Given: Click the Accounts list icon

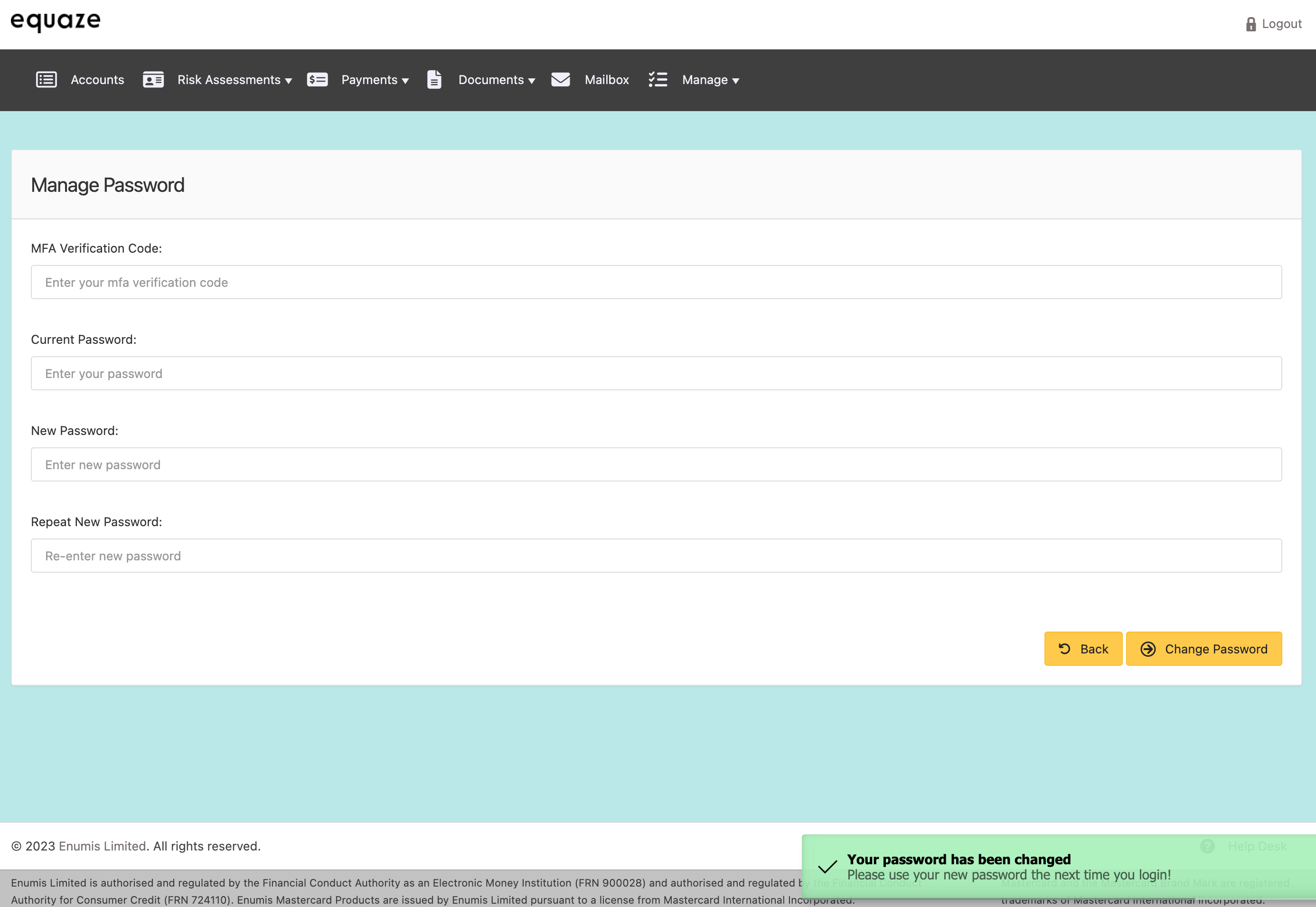Looking at the screenshot, I should [46, 80].
